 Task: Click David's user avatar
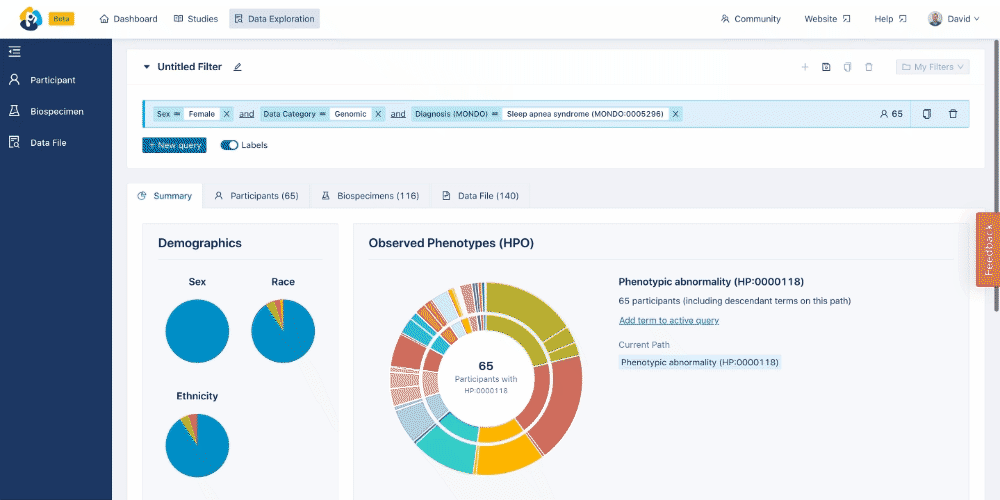(x=935, y=19)
